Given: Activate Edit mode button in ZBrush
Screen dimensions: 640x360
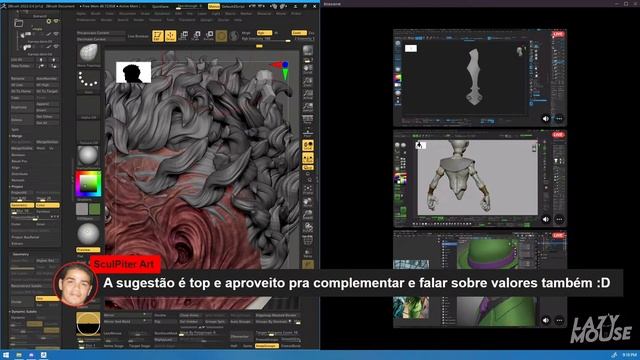Looking at the screenshot, I should 158,36.
